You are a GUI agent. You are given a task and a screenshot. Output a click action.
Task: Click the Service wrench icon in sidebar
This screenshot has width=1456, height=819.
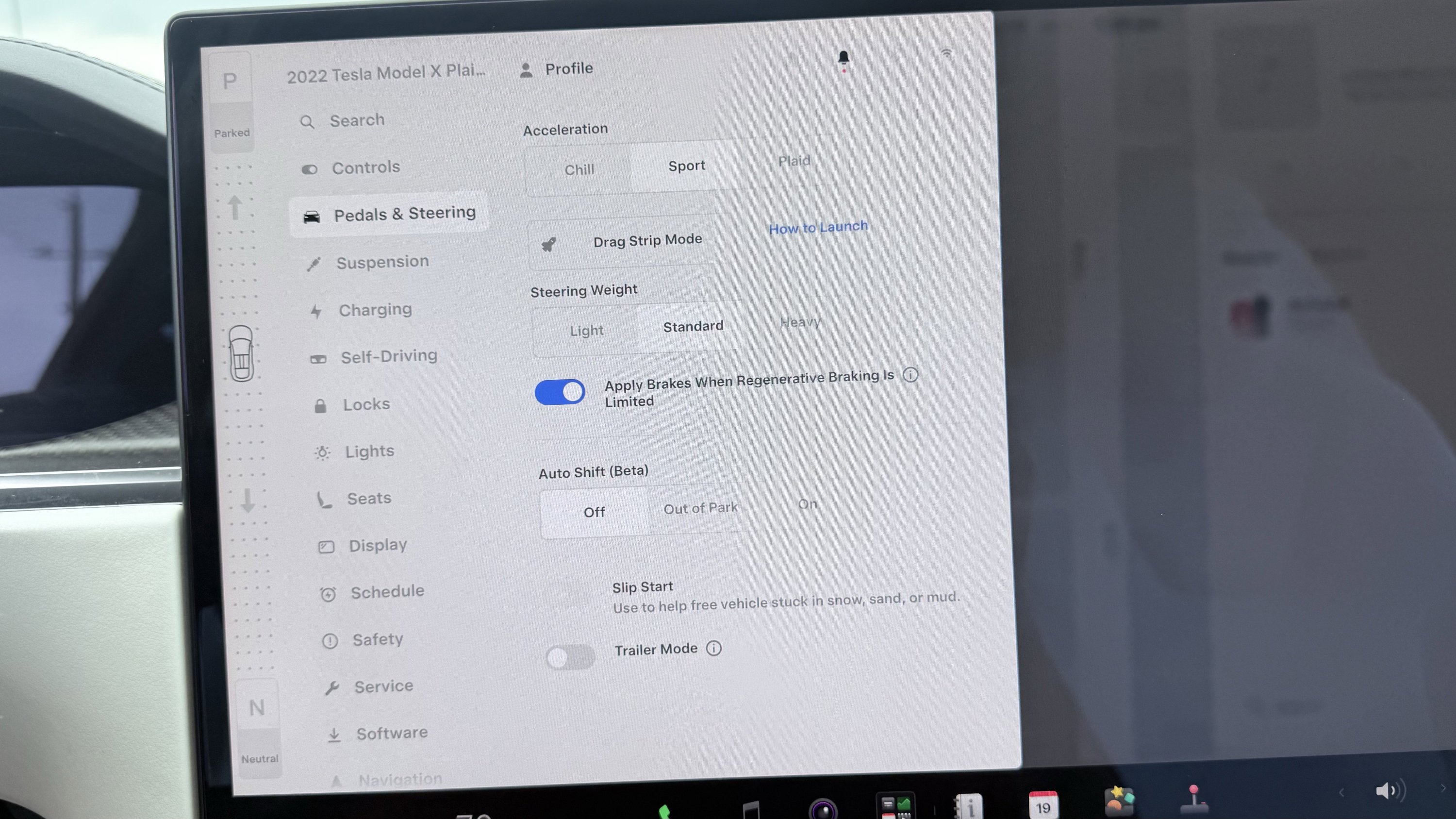pyautogui.click(x=332, y=687)
